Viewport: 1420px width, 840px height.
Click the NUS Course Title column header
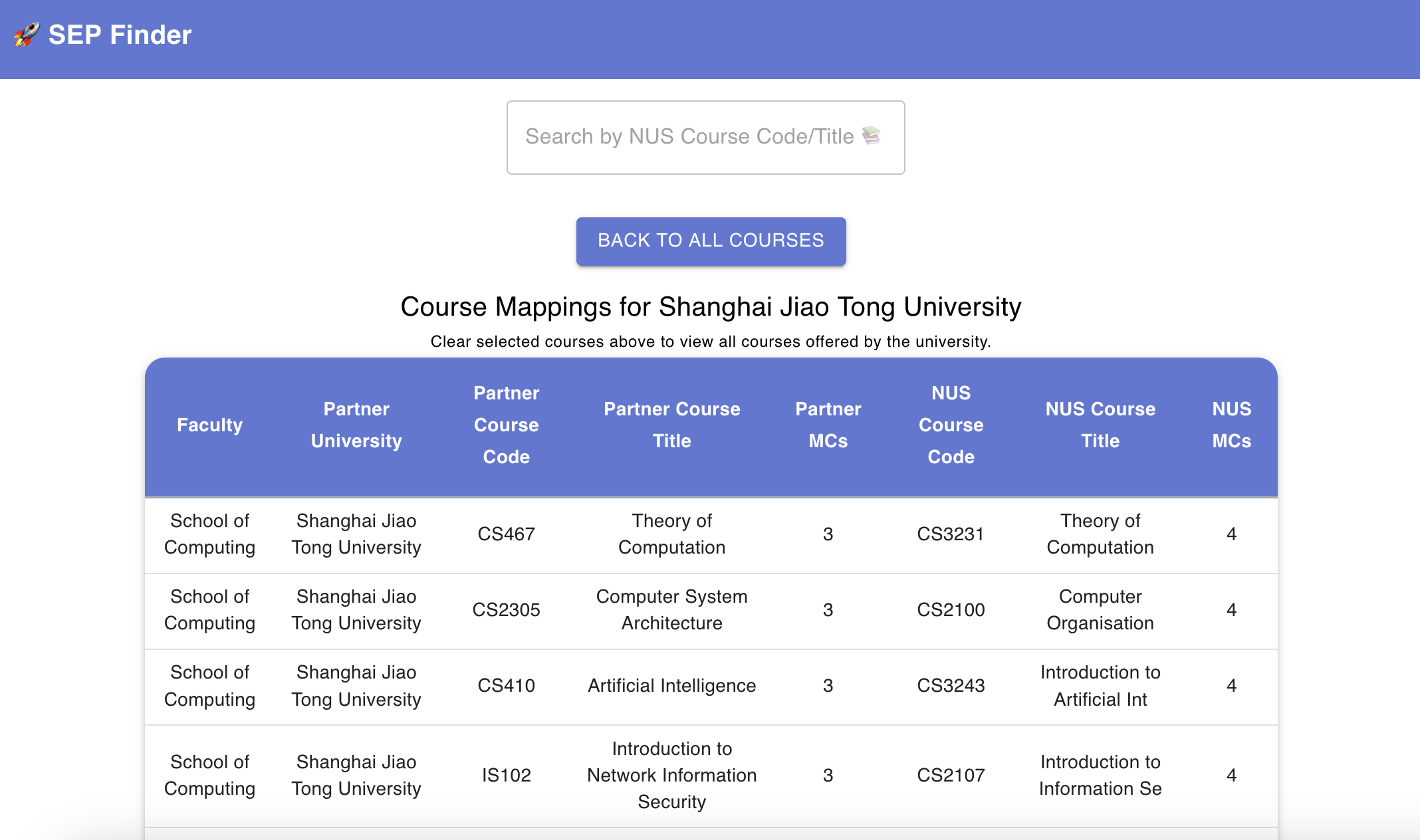(x=1100, y=425)
